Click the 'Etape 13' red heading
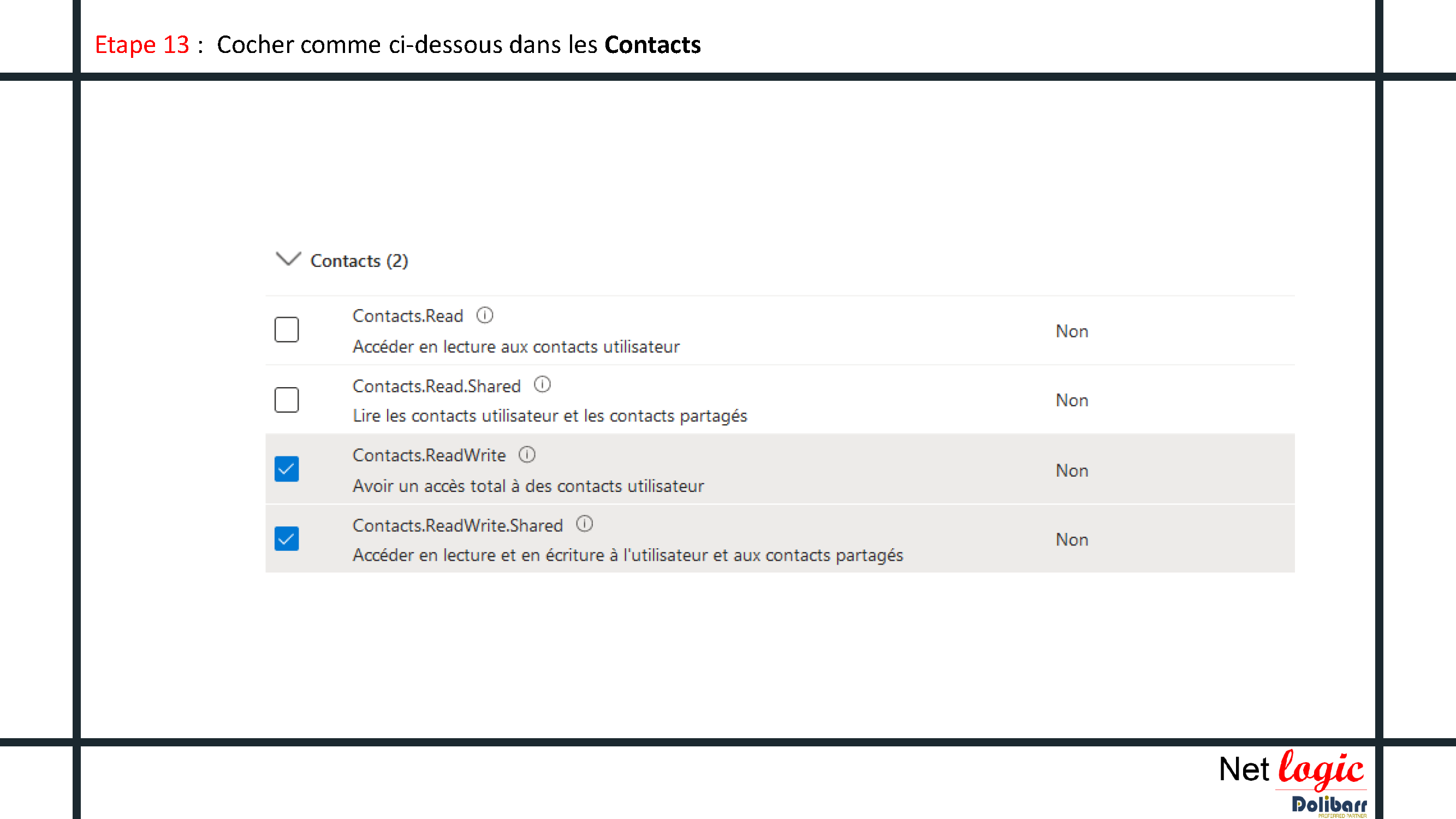 pyautogui.click(x=141, y=45)
